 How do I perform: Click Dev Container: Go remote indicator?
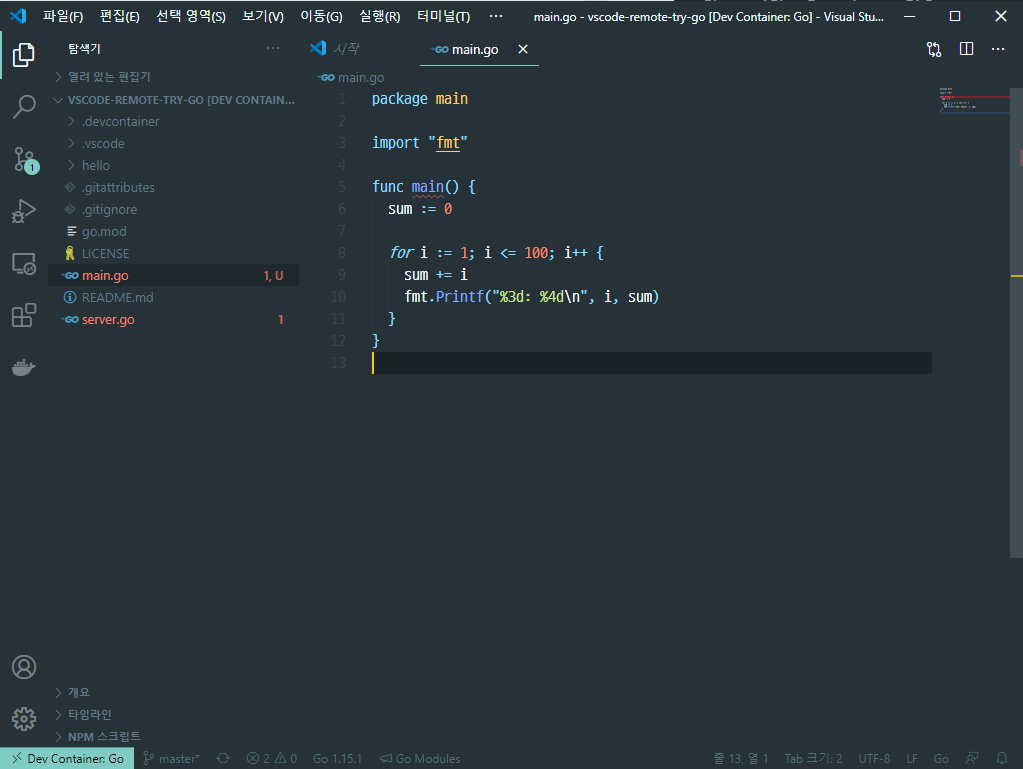(x=67, y=758)
